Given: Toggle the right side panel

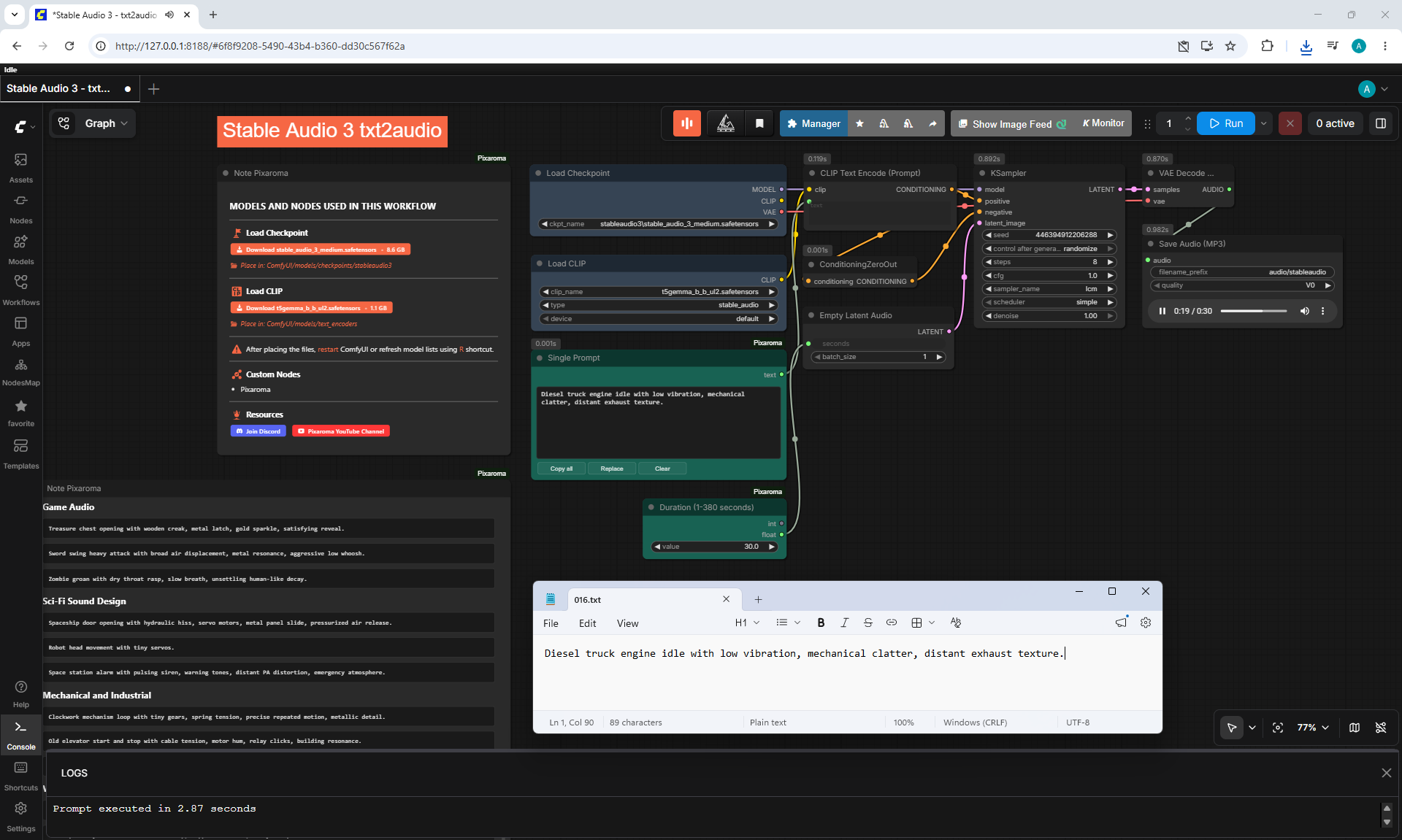Looking at the screenshot, I should [x=1381, y=123].
